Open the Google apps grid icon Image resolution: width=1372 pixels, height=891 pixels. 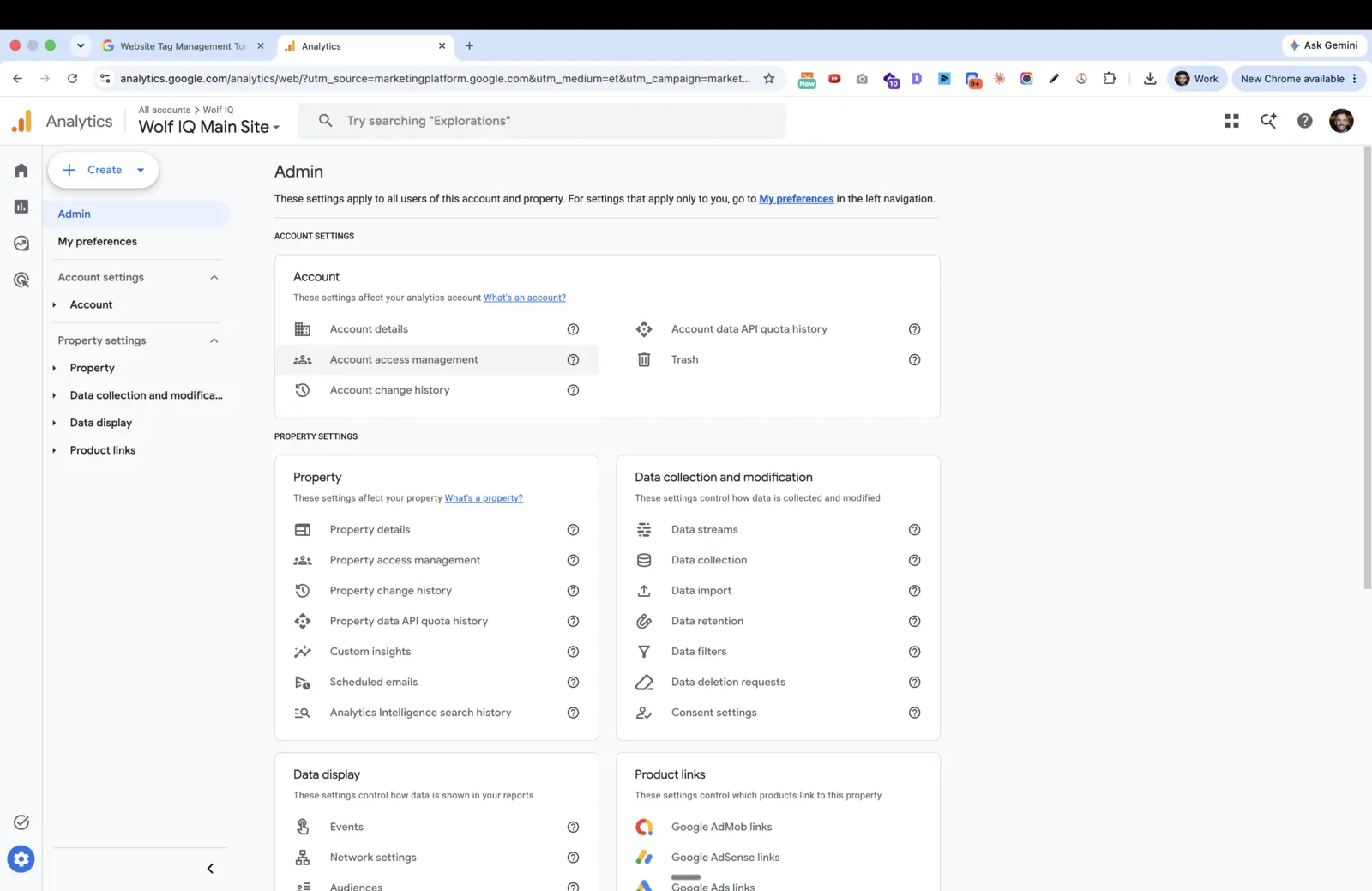1231,121
